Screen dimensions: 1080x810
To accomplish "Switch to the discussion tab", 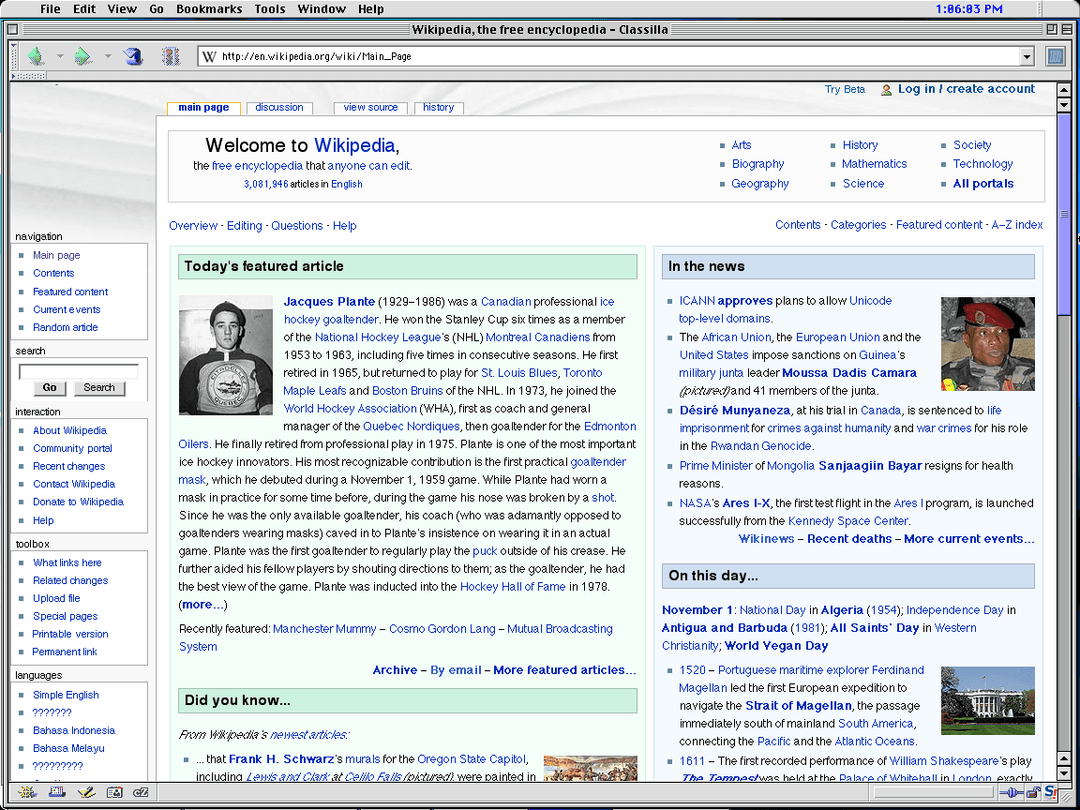I will click(x=279, y=107).
